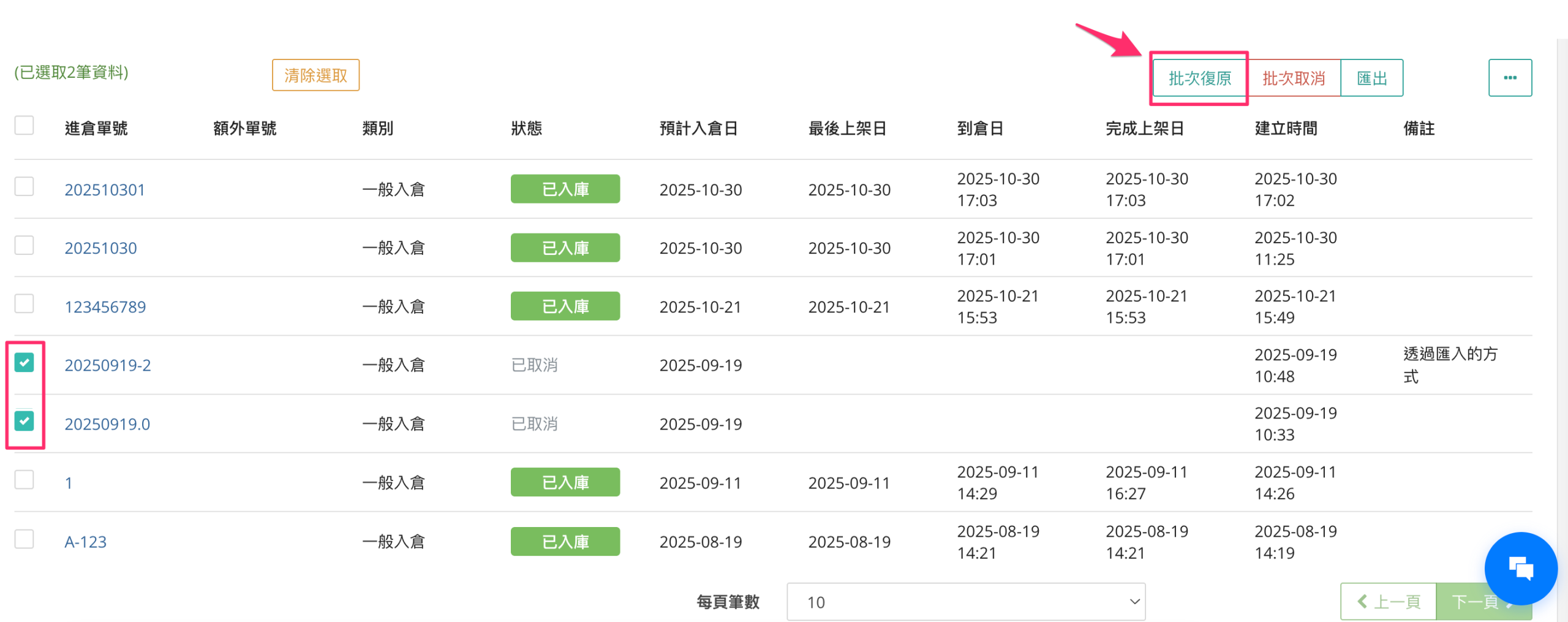Sort by the 建立時間 column header
The image size is (1568, 622).
[x=1286, y=129]
